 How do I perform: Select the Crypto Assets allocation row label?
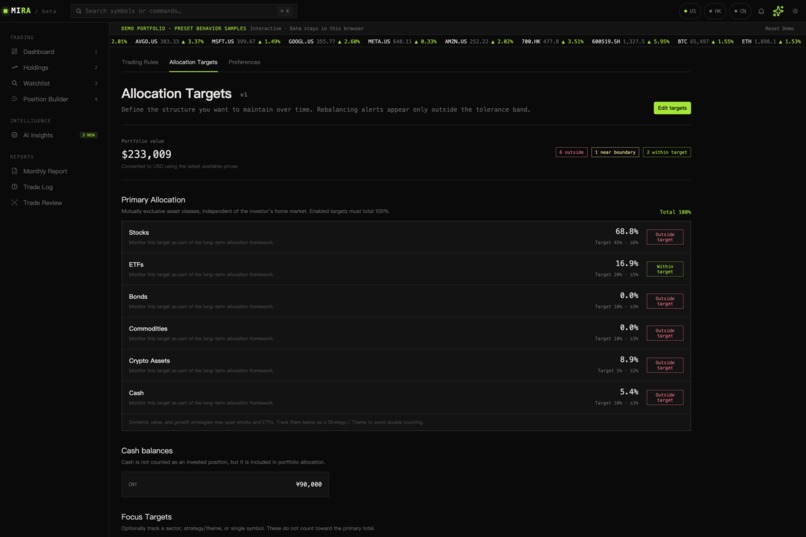coord(149,361)
